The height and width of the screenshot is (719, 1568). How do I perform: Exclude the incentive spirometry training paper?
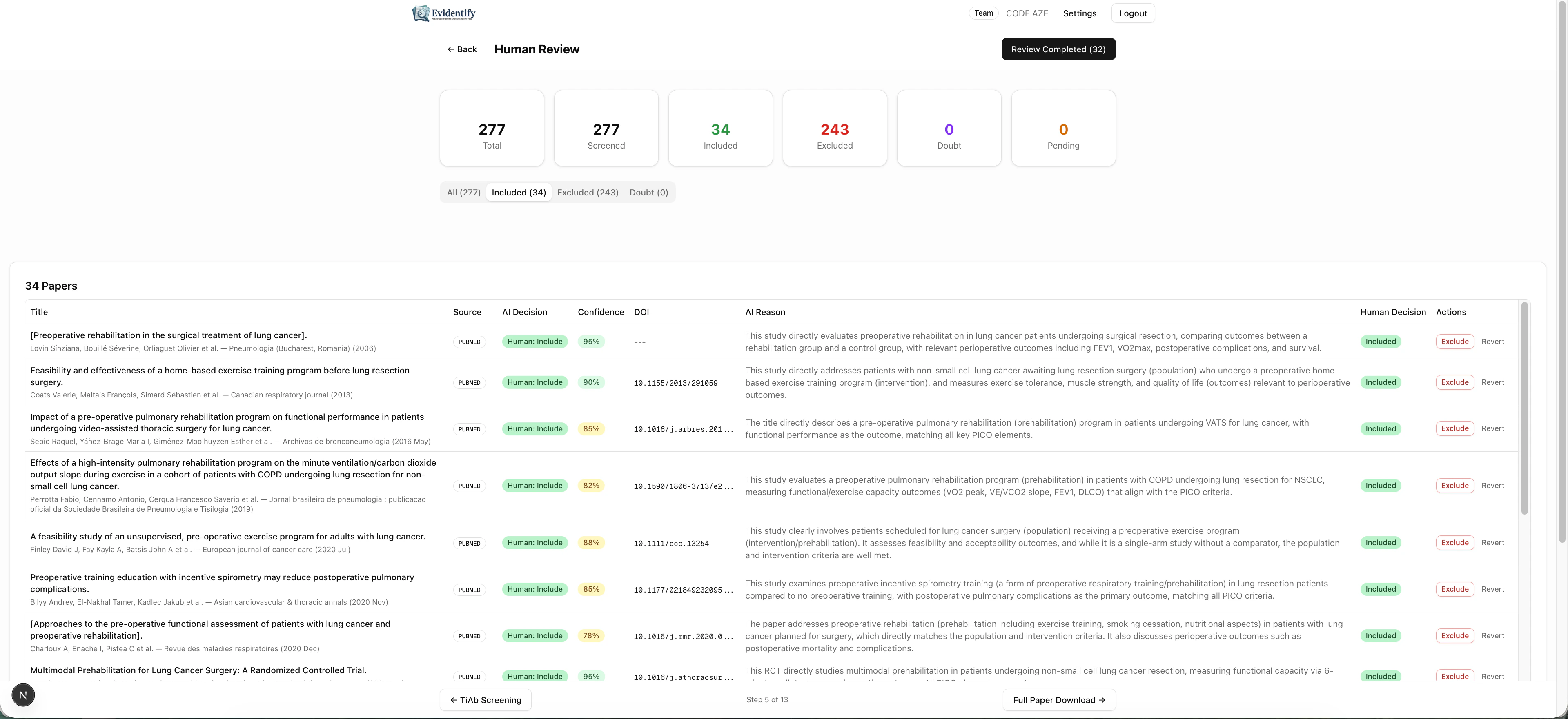pyautogui.click(x=1455, y=589)
